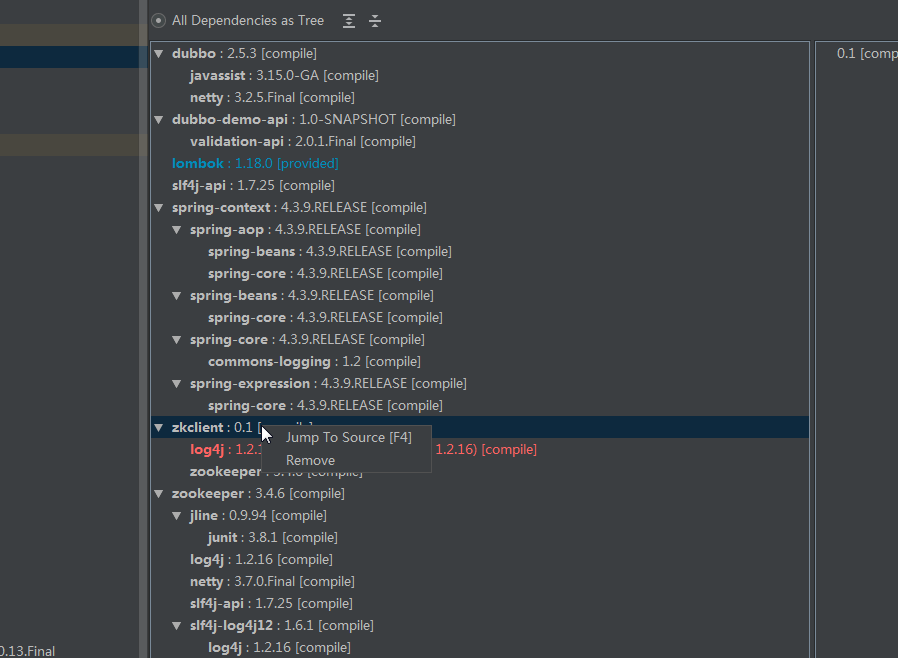The image size is (898, 658).
Task: Collapse the zkclient node arrow
Action: [x=159, y=428]
